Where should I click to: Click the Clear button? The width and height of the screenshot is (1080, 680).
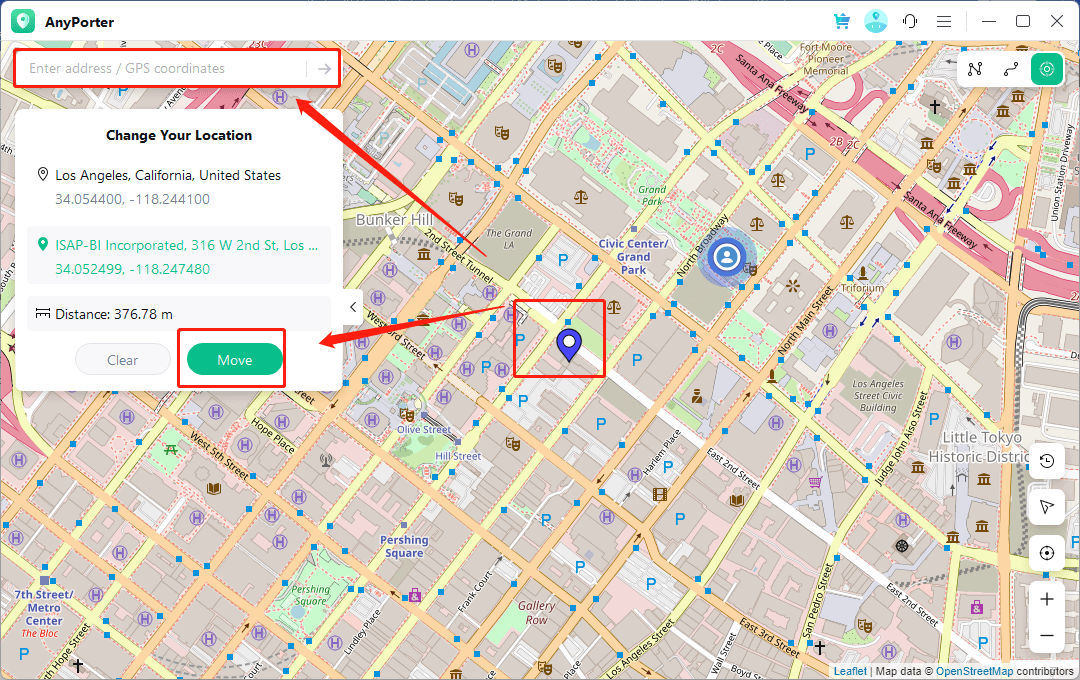click(x=123, y=360)
